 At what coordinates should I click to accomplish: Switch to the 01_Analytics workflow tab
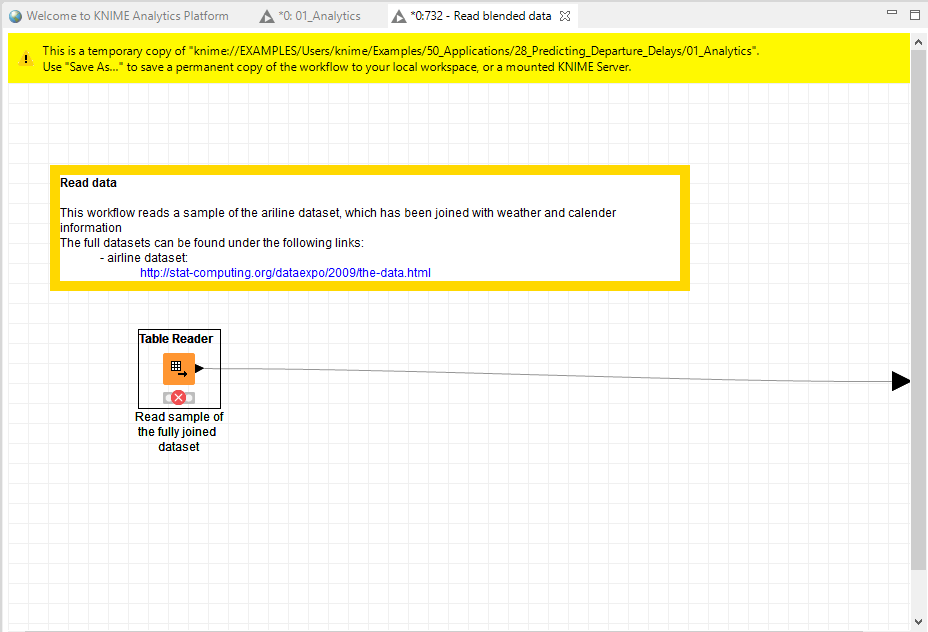[x=310, y=16]
